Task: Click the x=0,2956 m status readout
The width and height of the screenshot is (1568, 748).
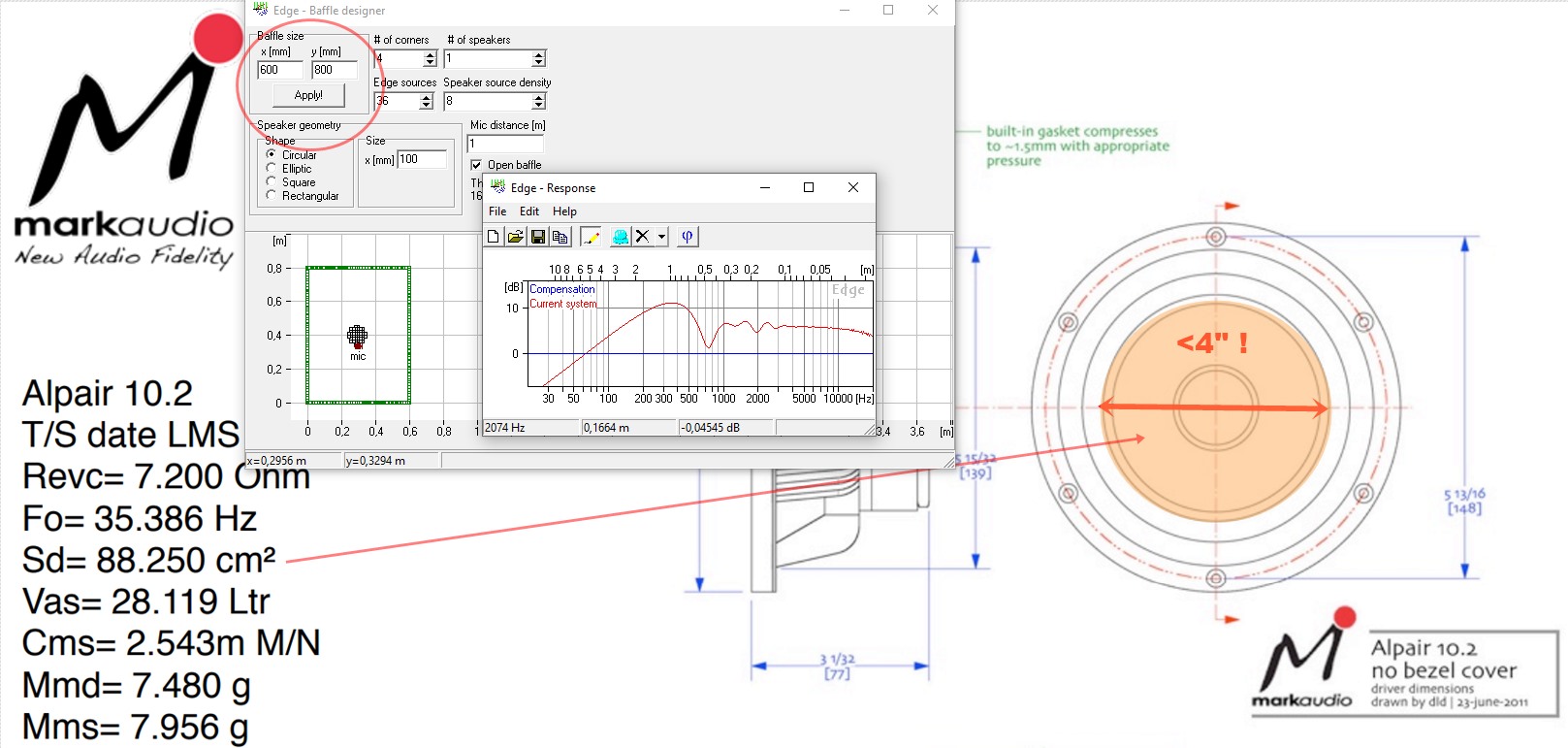Action: pyautogui.click(x=294, y=461)
